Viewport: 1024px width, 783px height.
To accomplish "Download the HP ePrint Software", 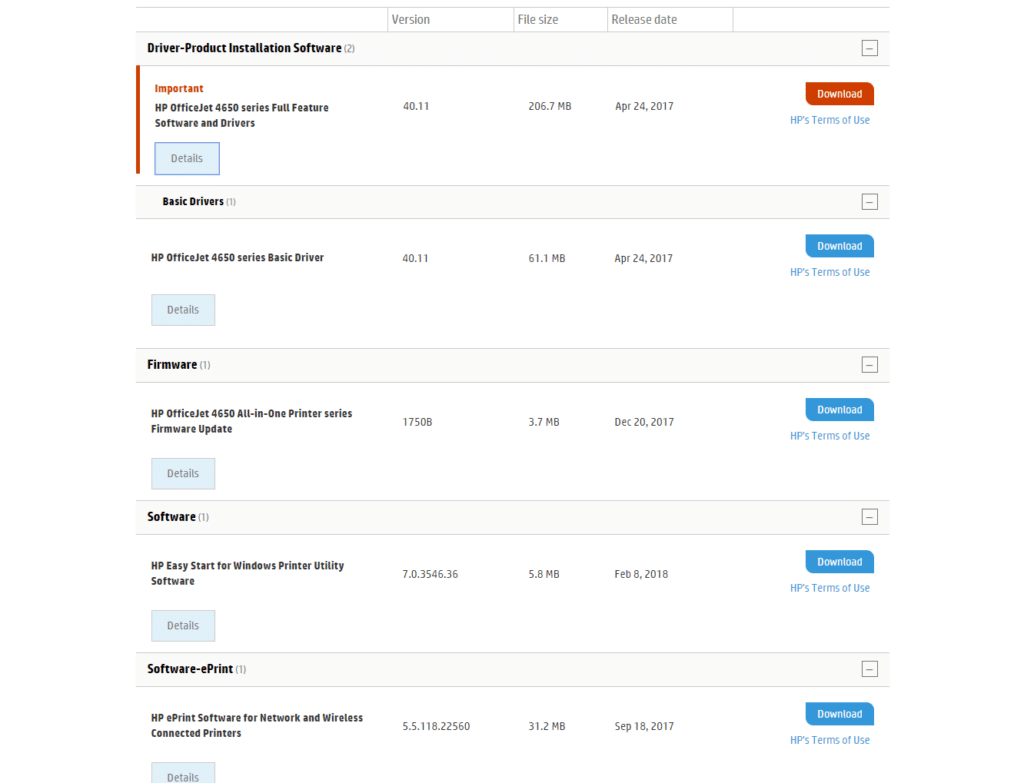I will tap(838, 713).
